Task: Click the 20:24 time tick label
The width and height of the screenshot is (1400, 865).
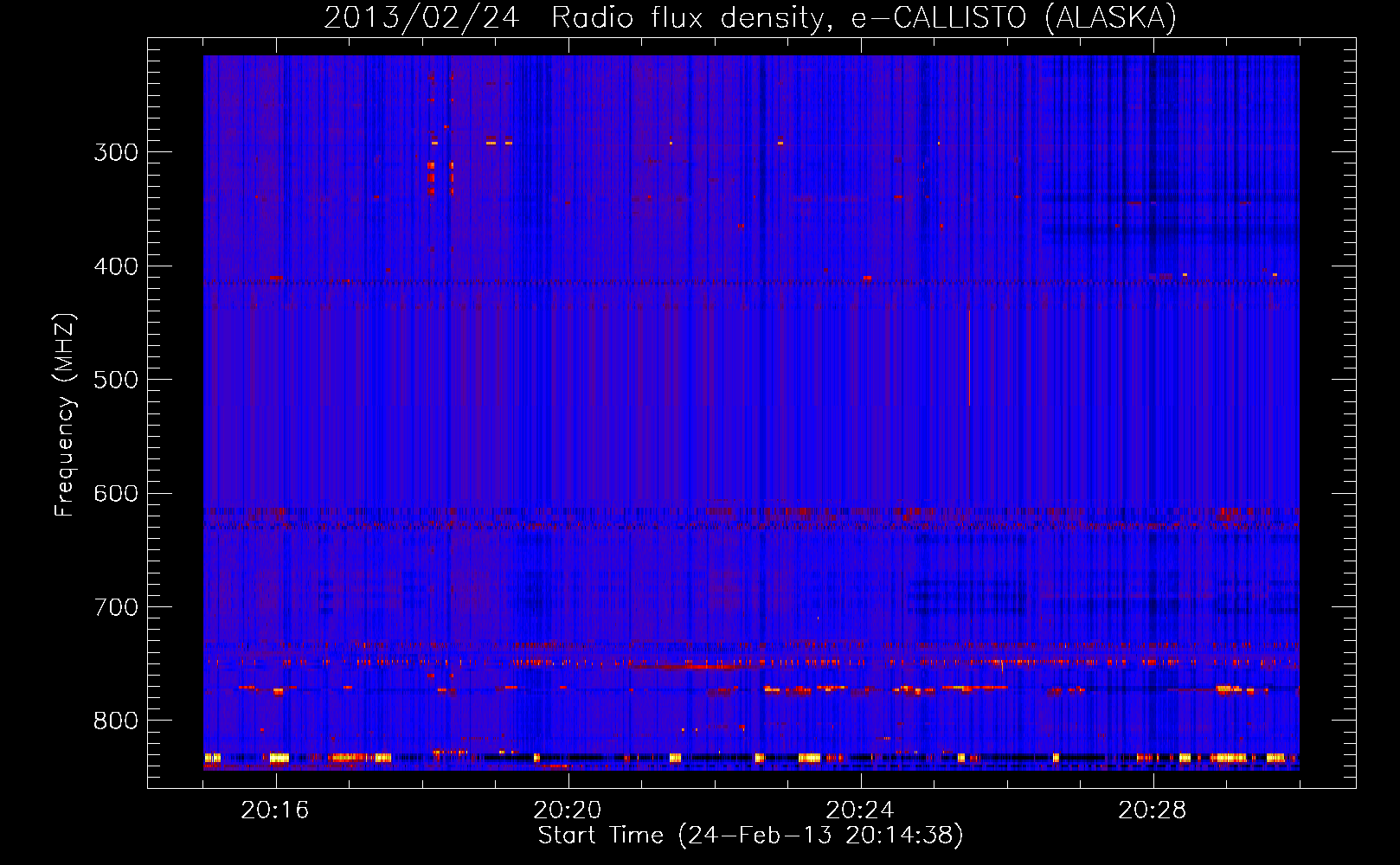Action: click(860, 811)
